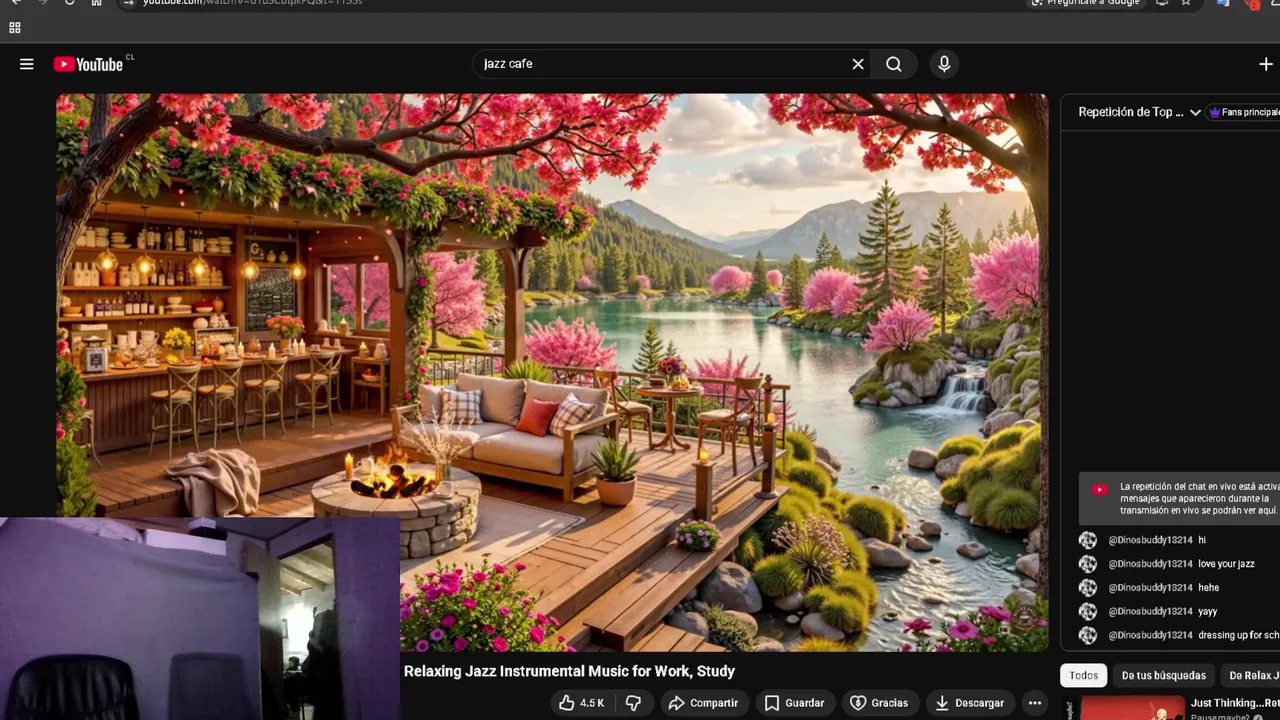Save the video with Guardar
The height and width of the screenshot is (720, 1280).
click(x=794, y=703)
